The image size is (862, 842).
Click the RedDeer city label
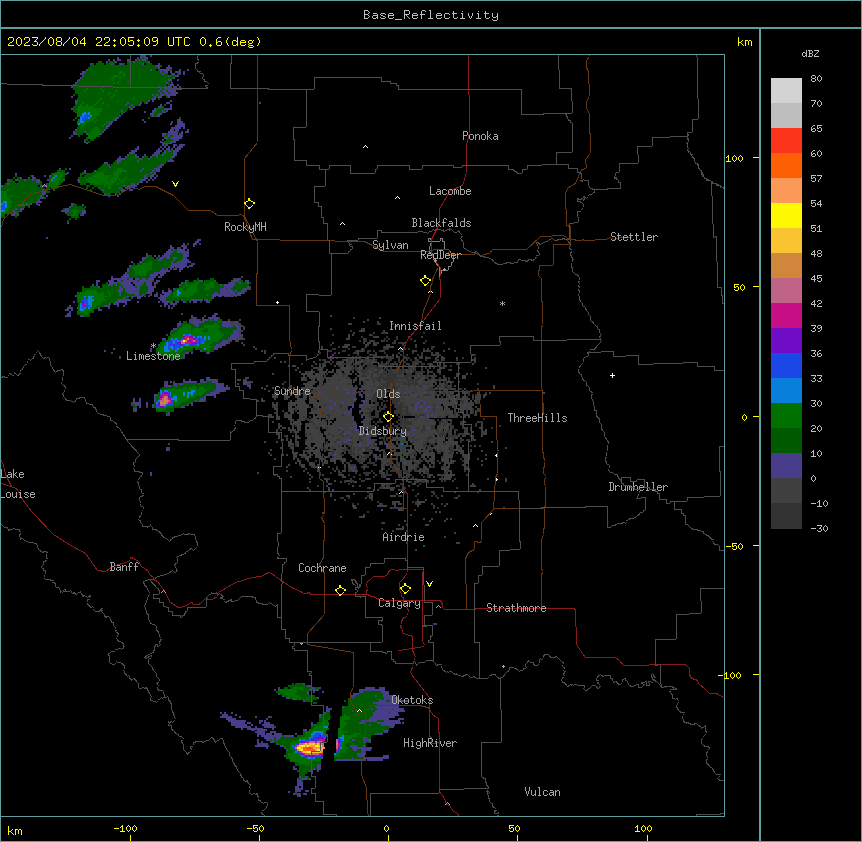(x=440, y=255)
